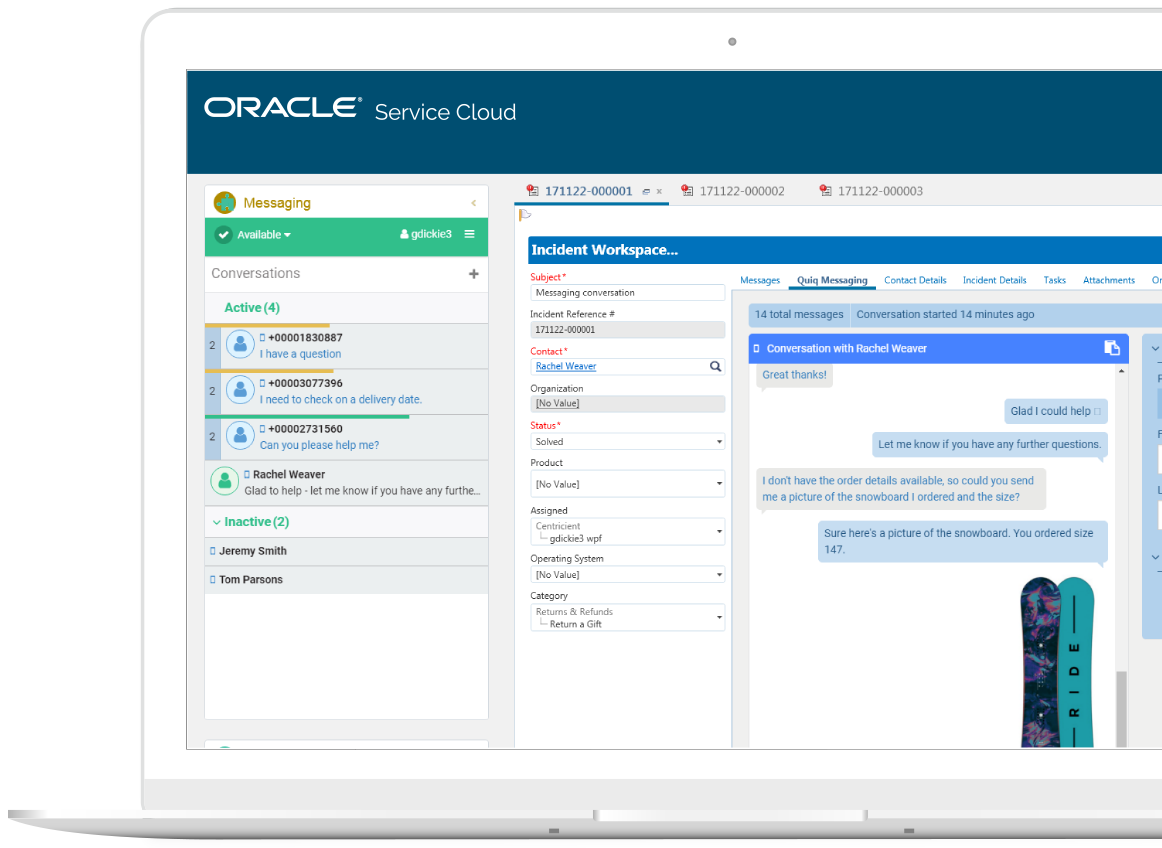
Task: Click the Glad I could help message
Action: [x=1055, y=411]
